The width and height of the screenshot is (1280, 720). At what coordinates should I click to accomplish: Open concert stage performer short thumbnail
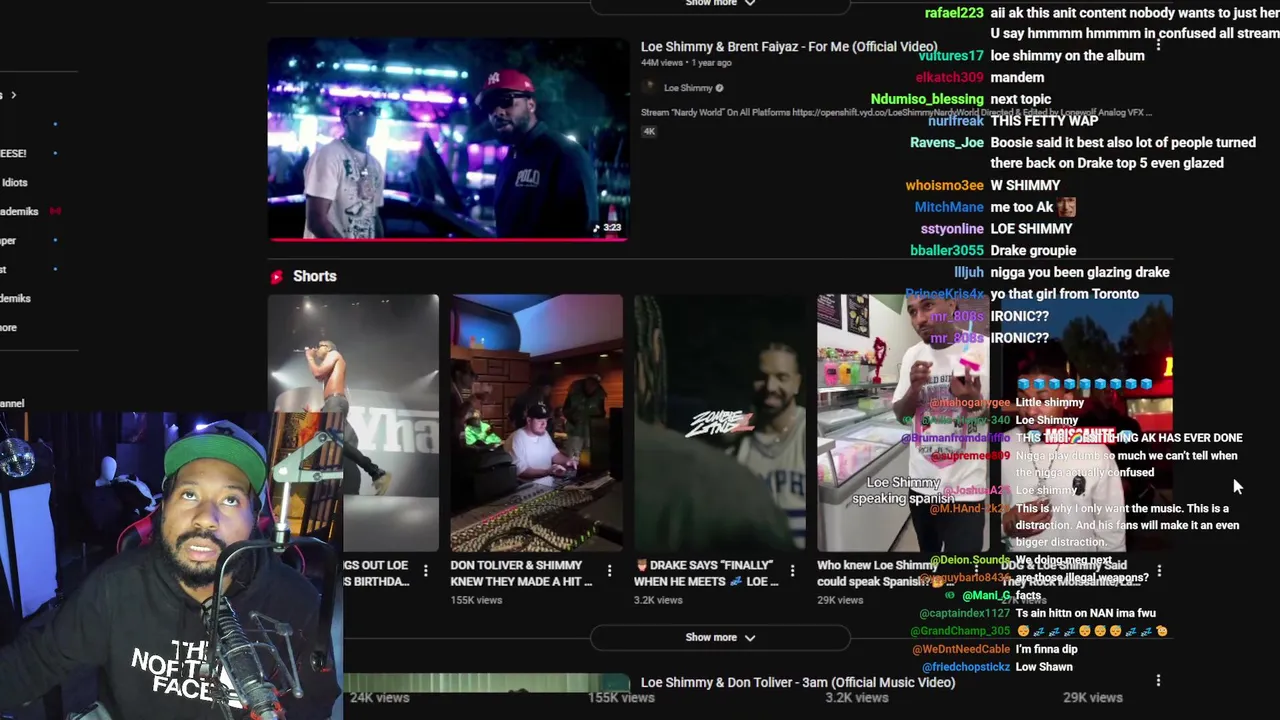tap(353, 423)
